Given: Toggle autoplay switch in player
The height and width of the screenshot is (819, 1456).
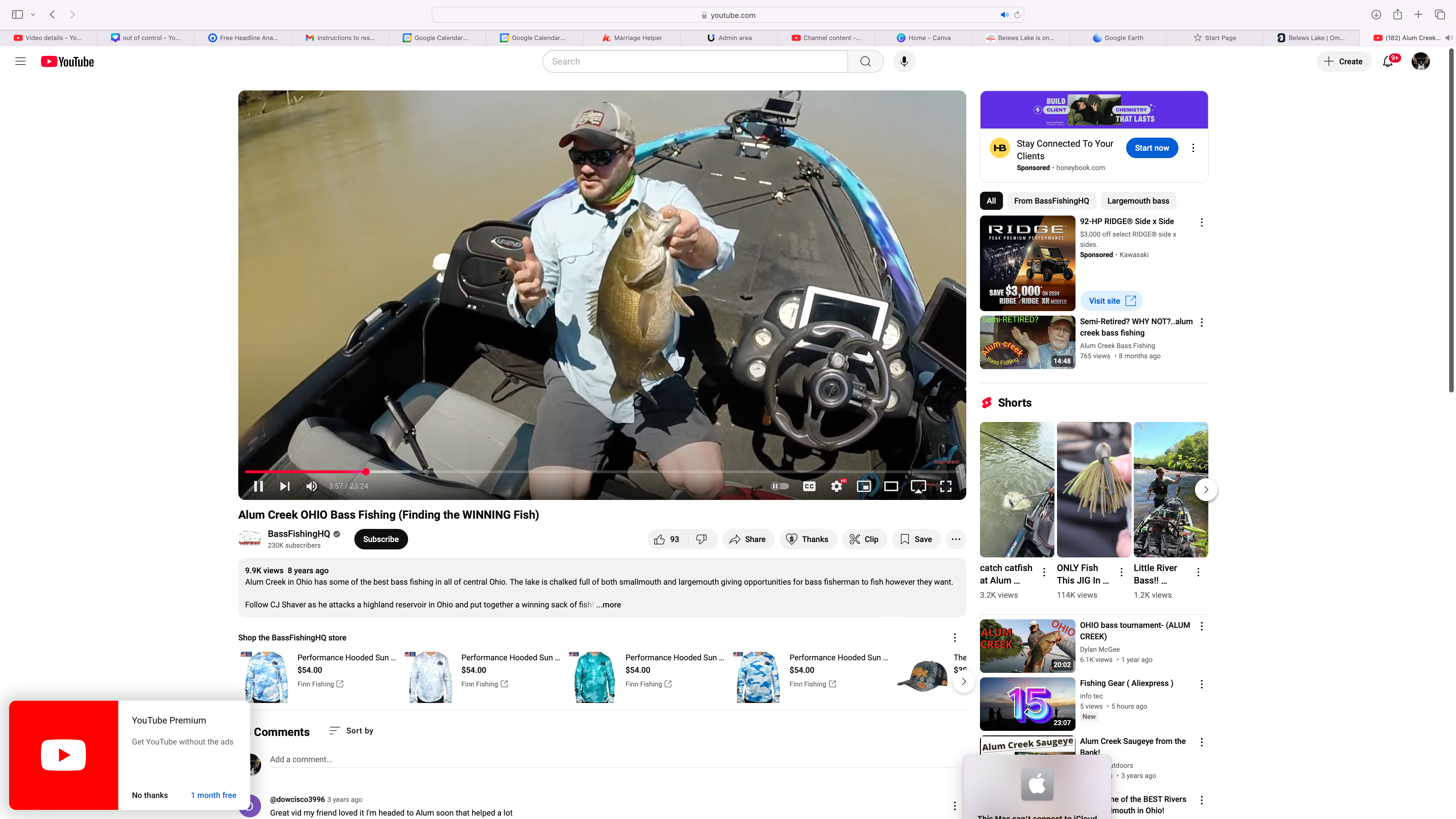Looking at the screenshot, I should (x=780, y=486).
